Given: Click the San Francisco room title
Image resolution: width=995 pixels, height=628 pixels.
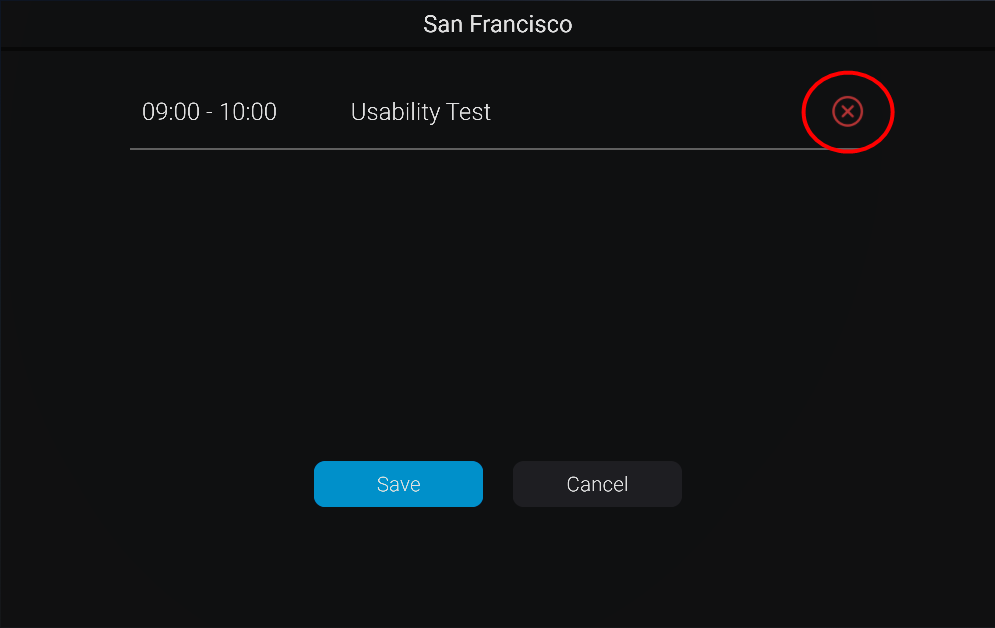Looking at the screenshot, I should [498, 24].
